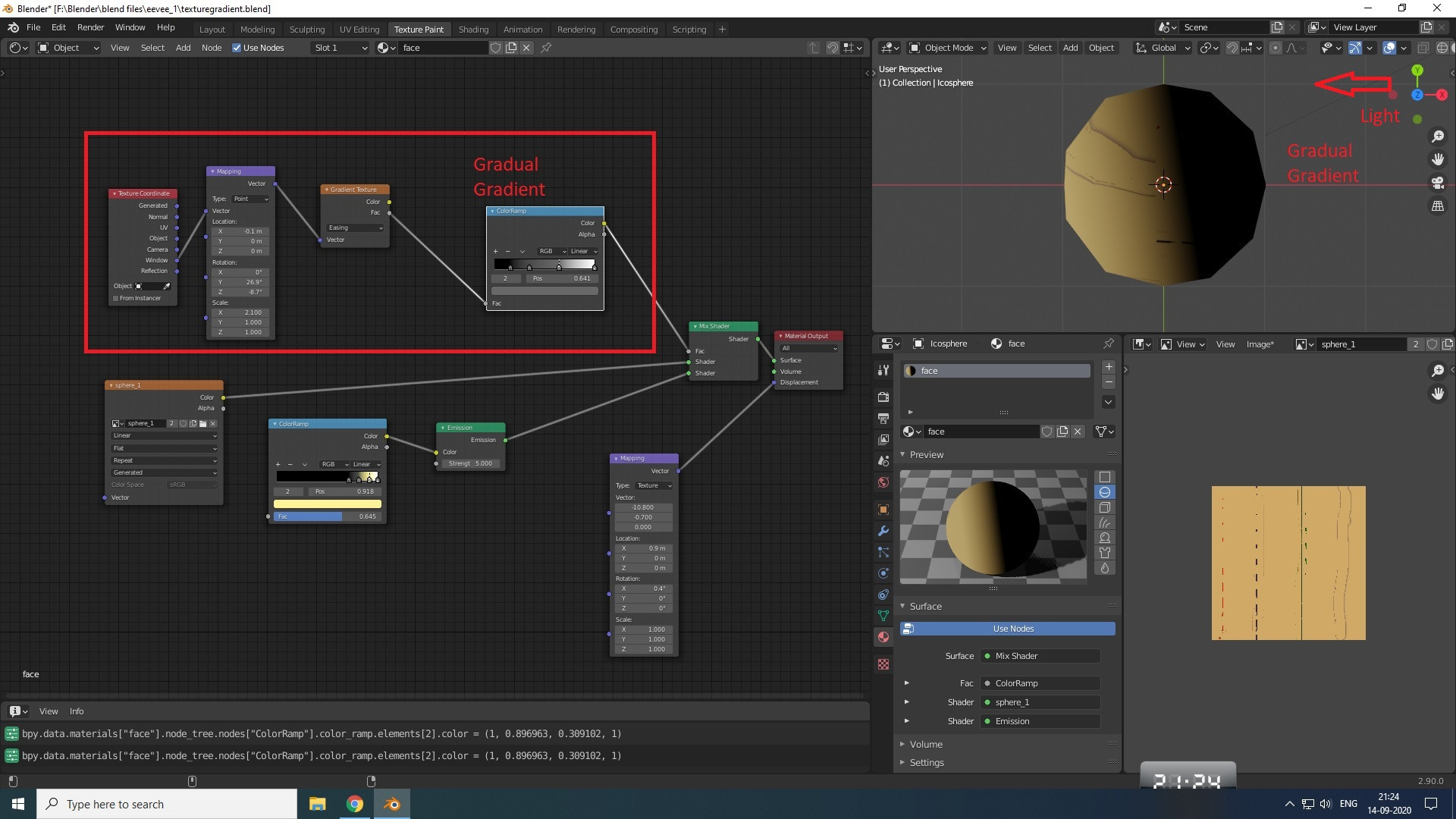Open the Output properties tab
This screenshot has width=1456, height=819.
point(883,418)
